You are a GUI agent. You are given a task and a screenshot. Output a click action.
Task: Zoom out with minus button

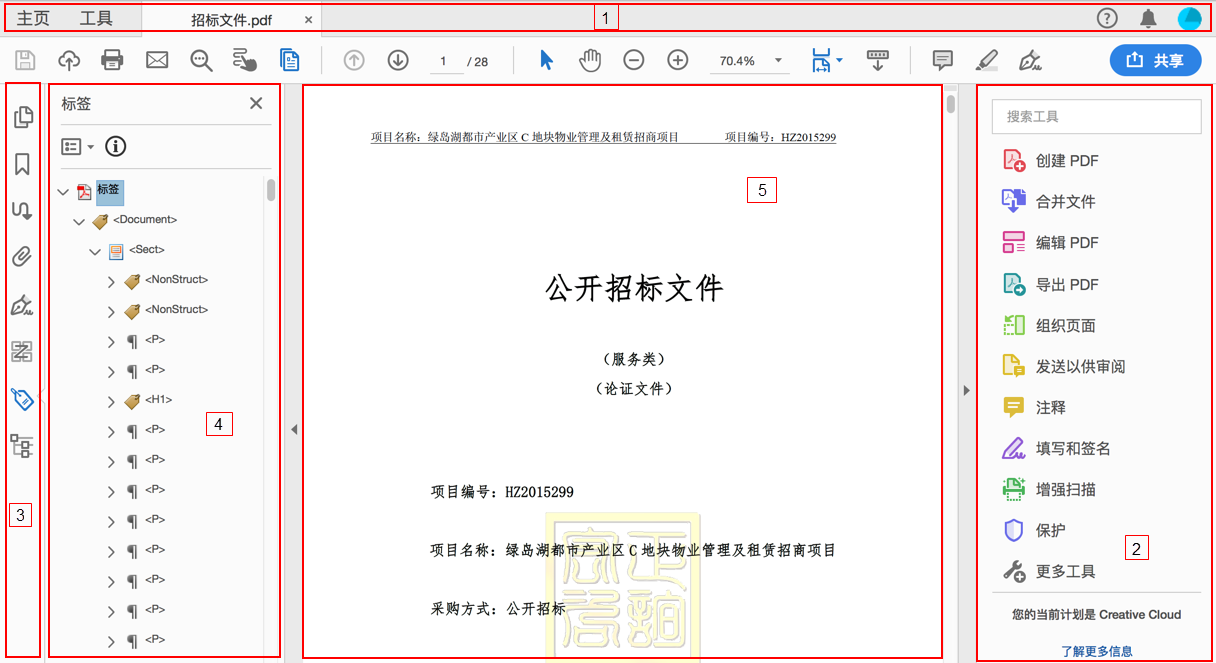(634, 60)
